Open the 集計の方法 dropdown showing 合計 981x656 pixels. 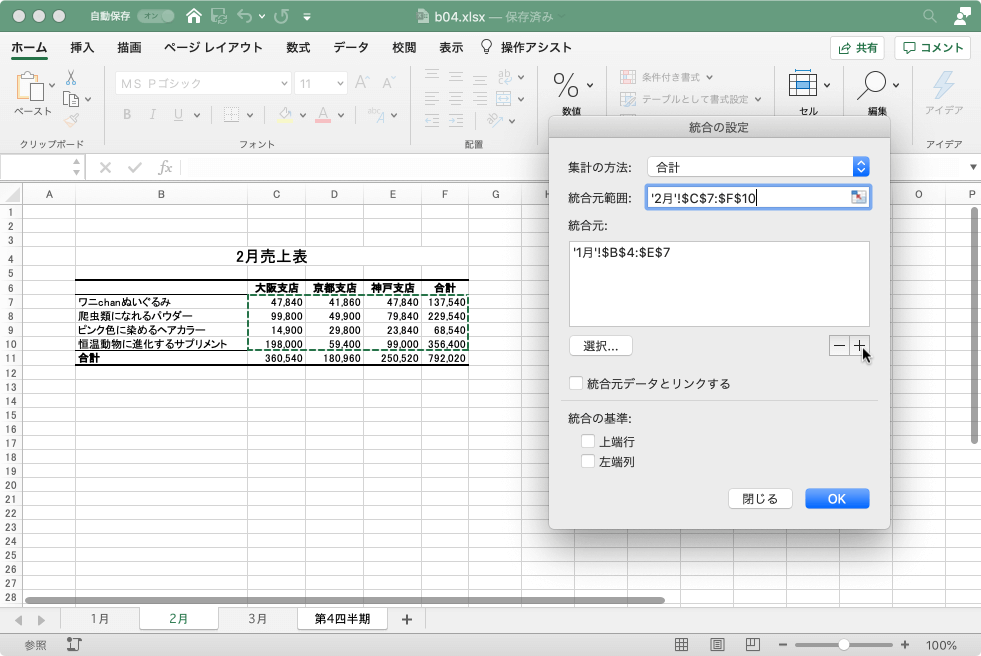pyautogui.click(x=758, y=167)
